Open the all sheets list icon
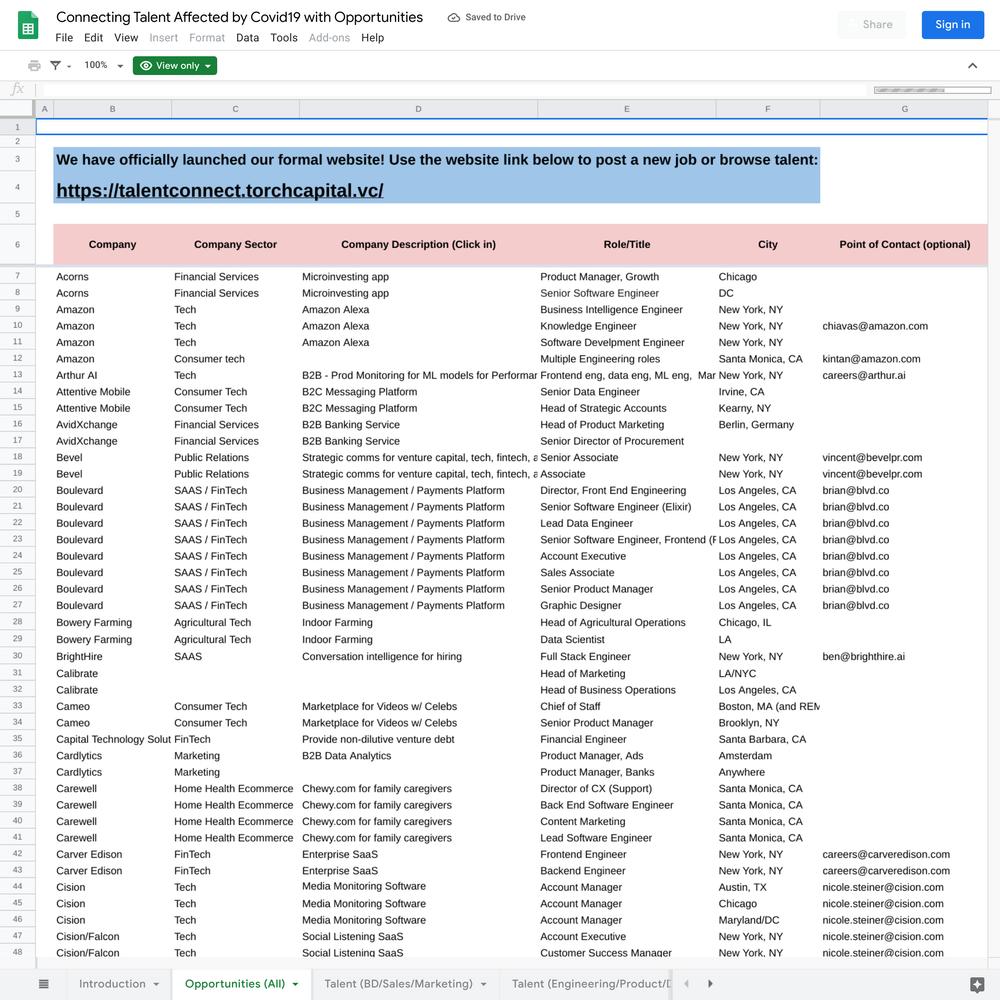Screen dimensions: 1000x1000 click(44, 984)
